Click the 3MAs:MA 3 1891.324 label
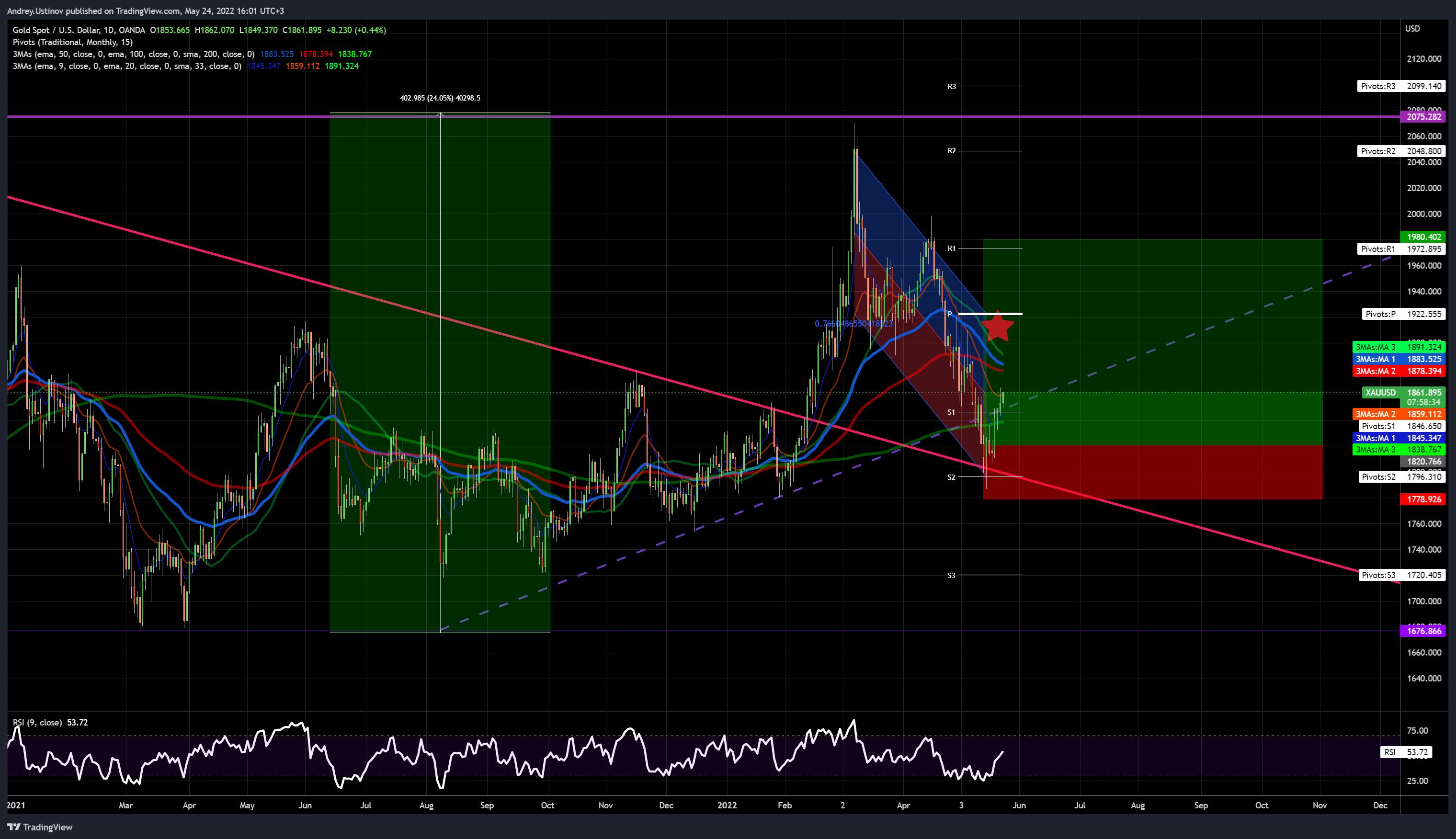This screenshot has height=839, width=1456. (1399, 348)
